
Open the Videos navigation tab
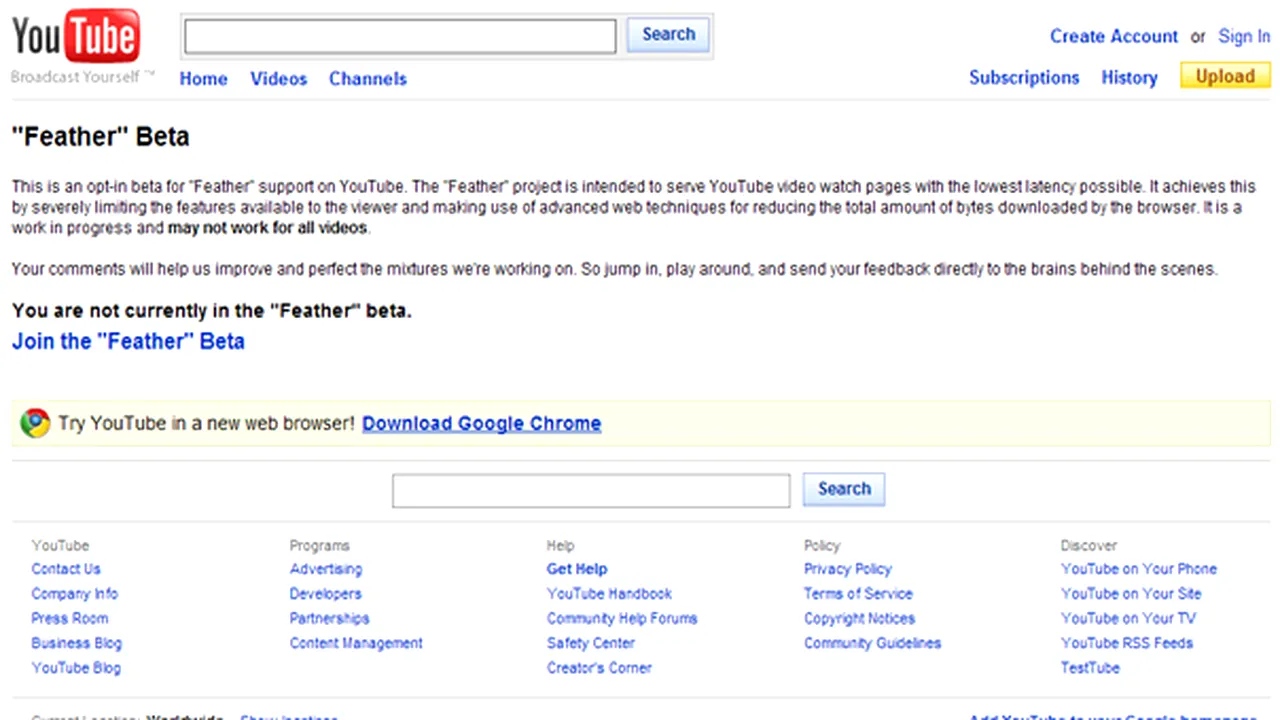pyautogui.click(x=279, y=79)
